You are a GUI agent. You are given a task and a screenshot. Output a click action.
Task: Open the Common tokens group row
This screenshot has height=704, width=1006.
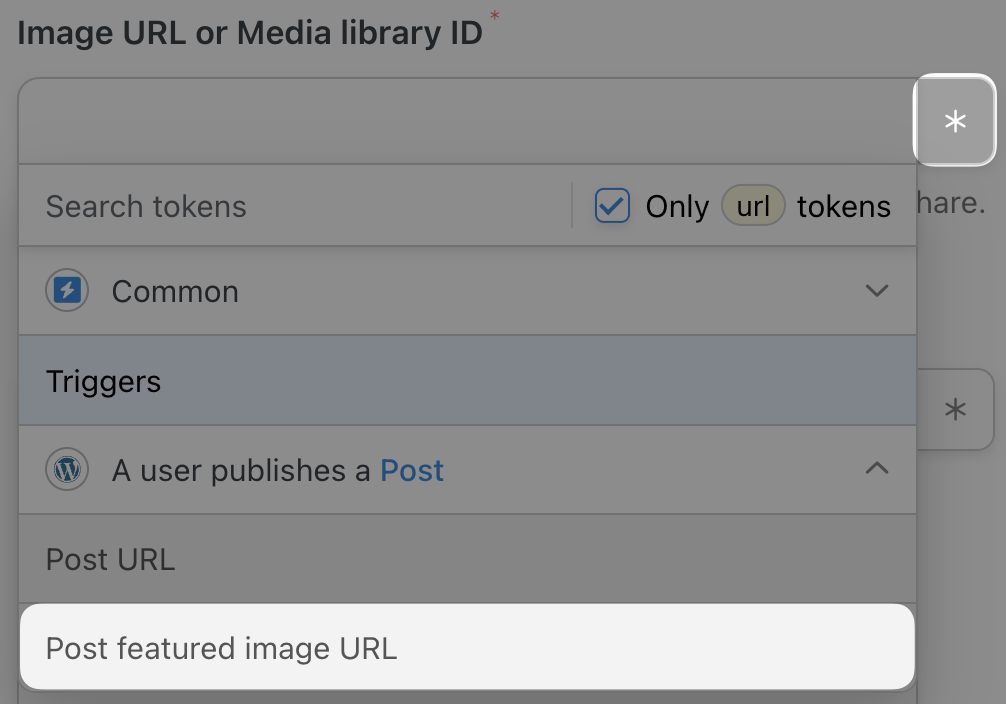(x=400, y=291)
